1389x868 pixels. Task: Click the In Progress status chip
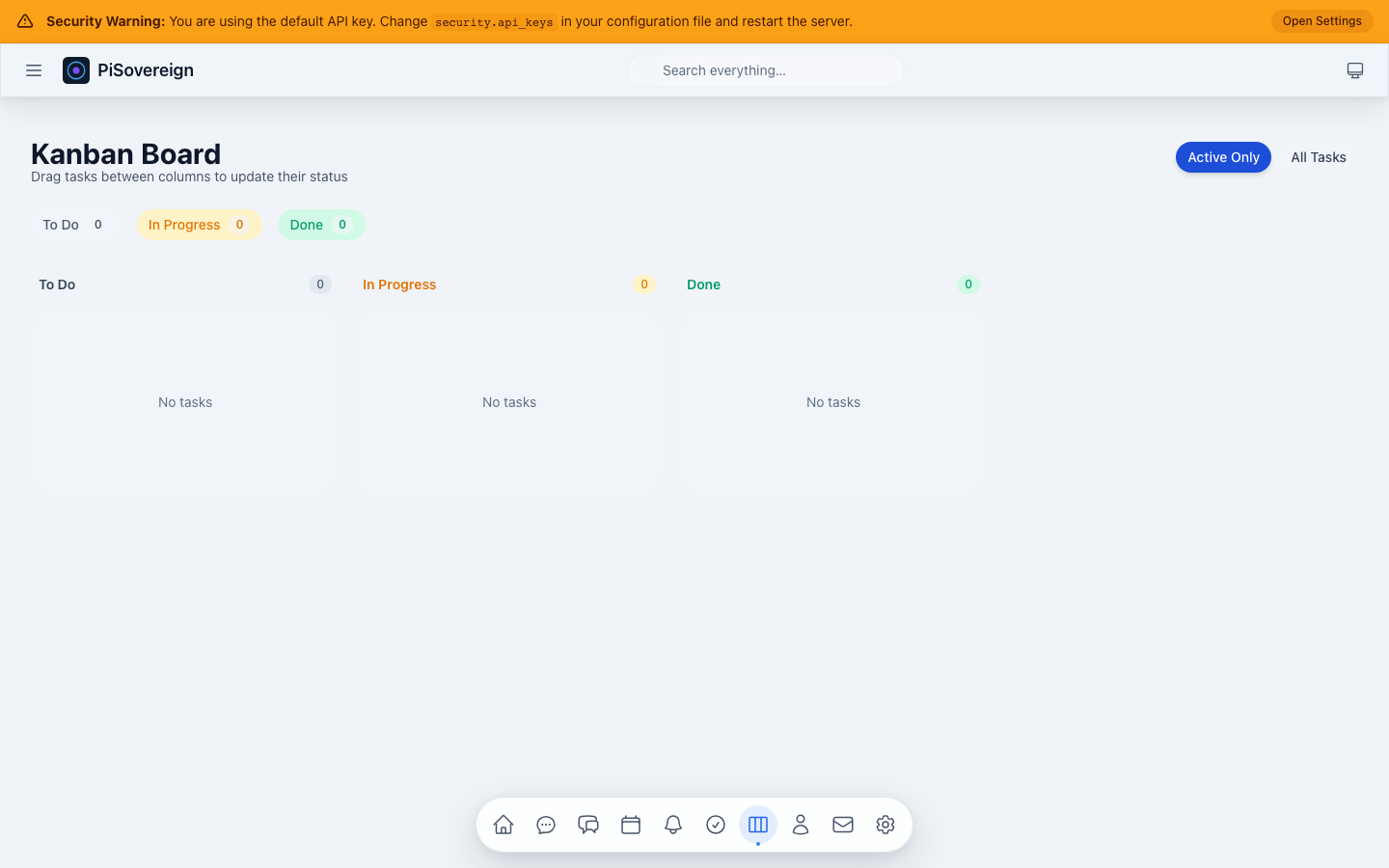click(x=199, y=224)
